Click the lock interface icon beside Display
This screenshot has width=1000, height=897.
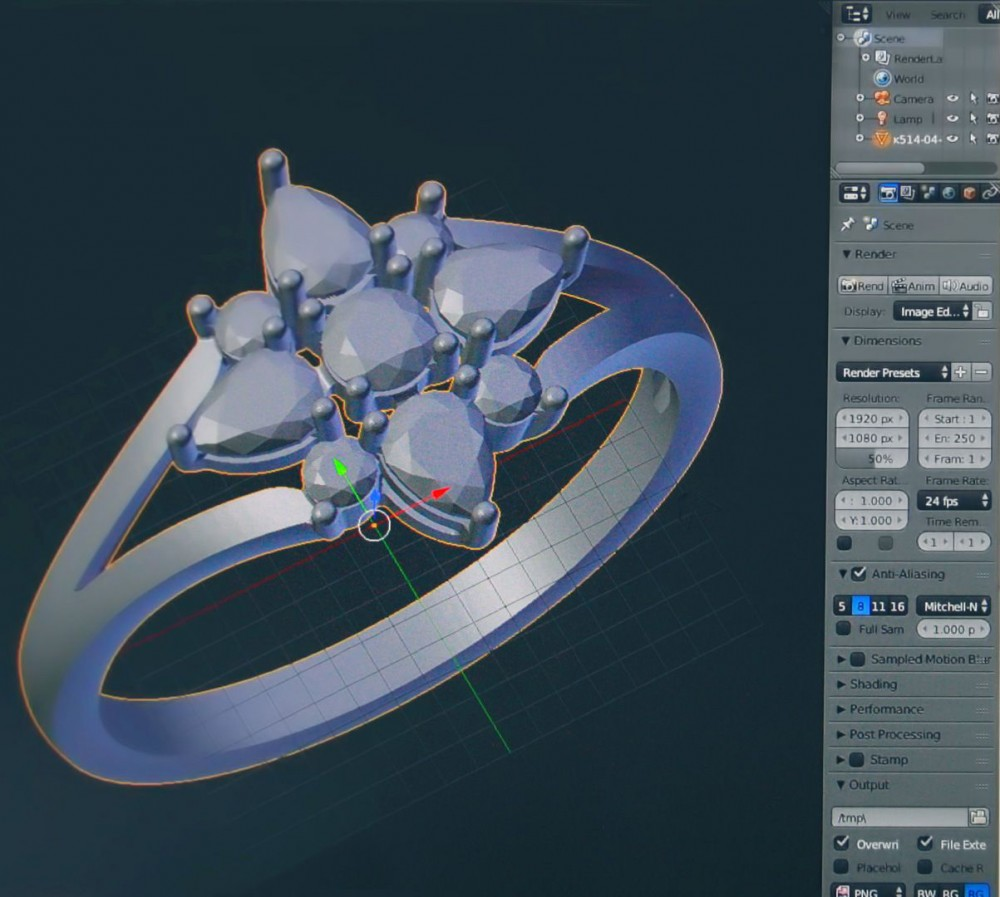tap(982, 311)
